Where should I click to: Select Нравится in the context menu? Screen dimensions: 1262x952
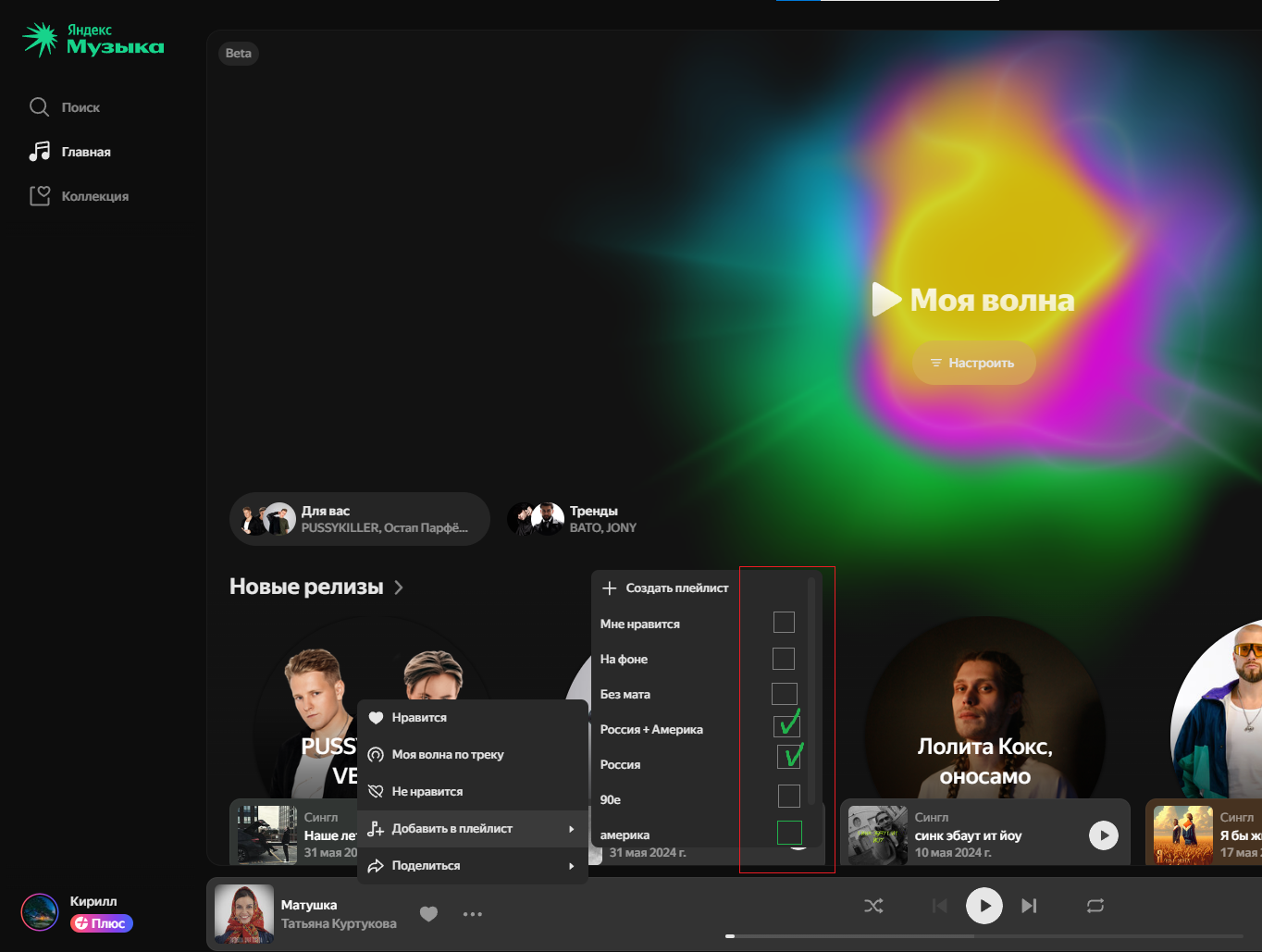473,718
